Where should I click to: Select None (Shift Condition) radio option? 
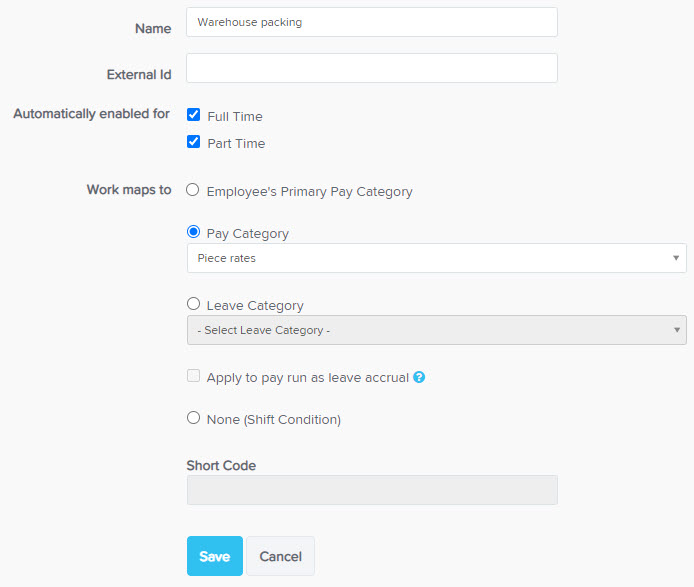[193, 418]
